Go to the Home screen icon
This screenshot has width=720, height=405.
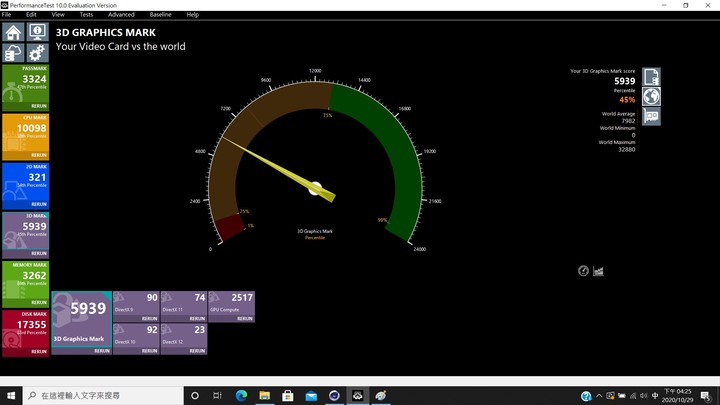[13, 33]
